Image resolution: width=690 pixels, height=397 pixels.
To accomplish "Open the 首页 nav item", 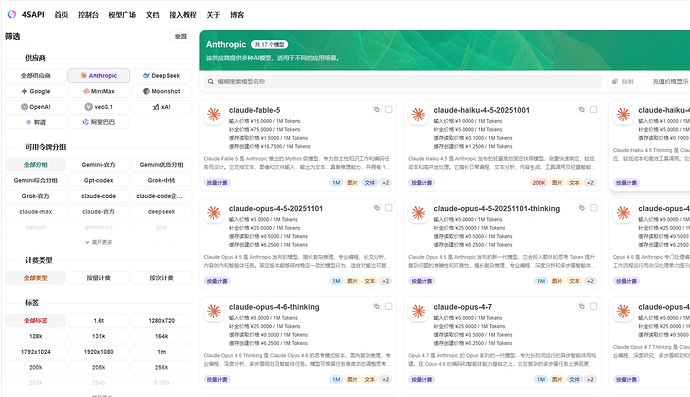I will pos(61,15).
